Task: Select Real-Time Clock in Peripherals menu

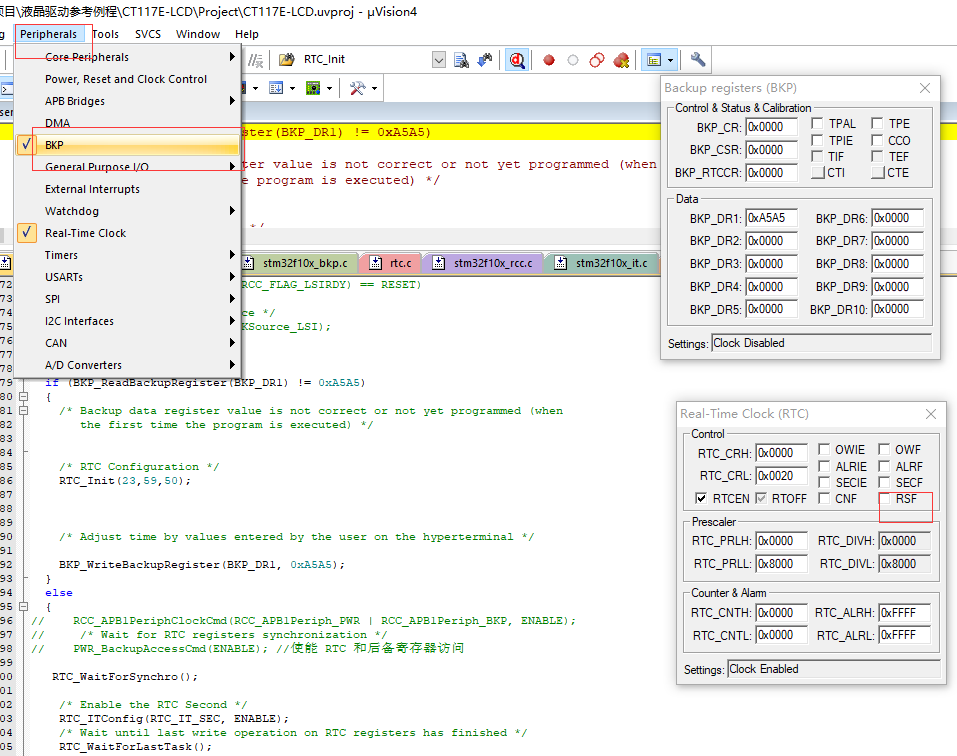Action: point(86,233)
